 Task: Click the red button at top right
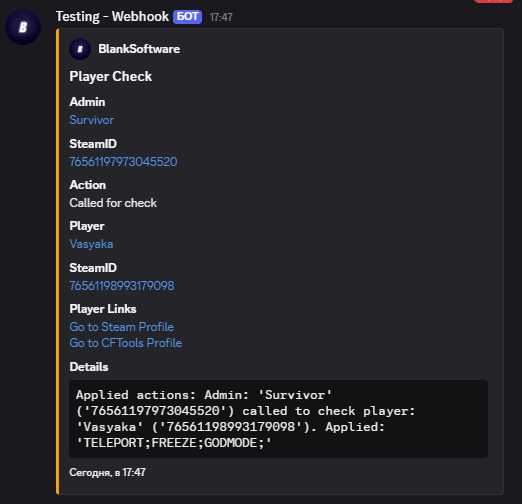click(493, 1)
